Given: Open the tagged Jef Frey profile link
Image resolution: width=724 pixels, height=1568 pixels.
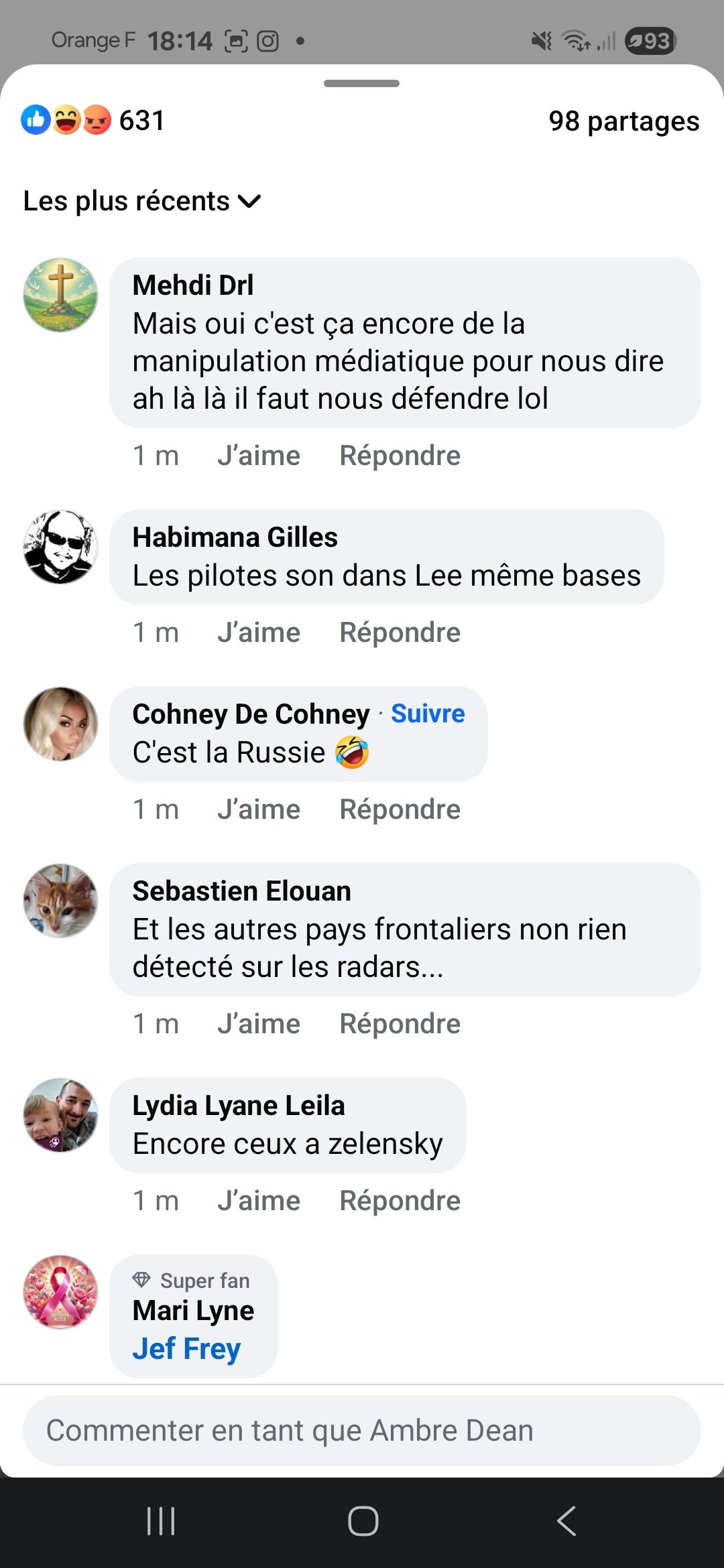Looking at the screenshot, I should coord(186,1348).
